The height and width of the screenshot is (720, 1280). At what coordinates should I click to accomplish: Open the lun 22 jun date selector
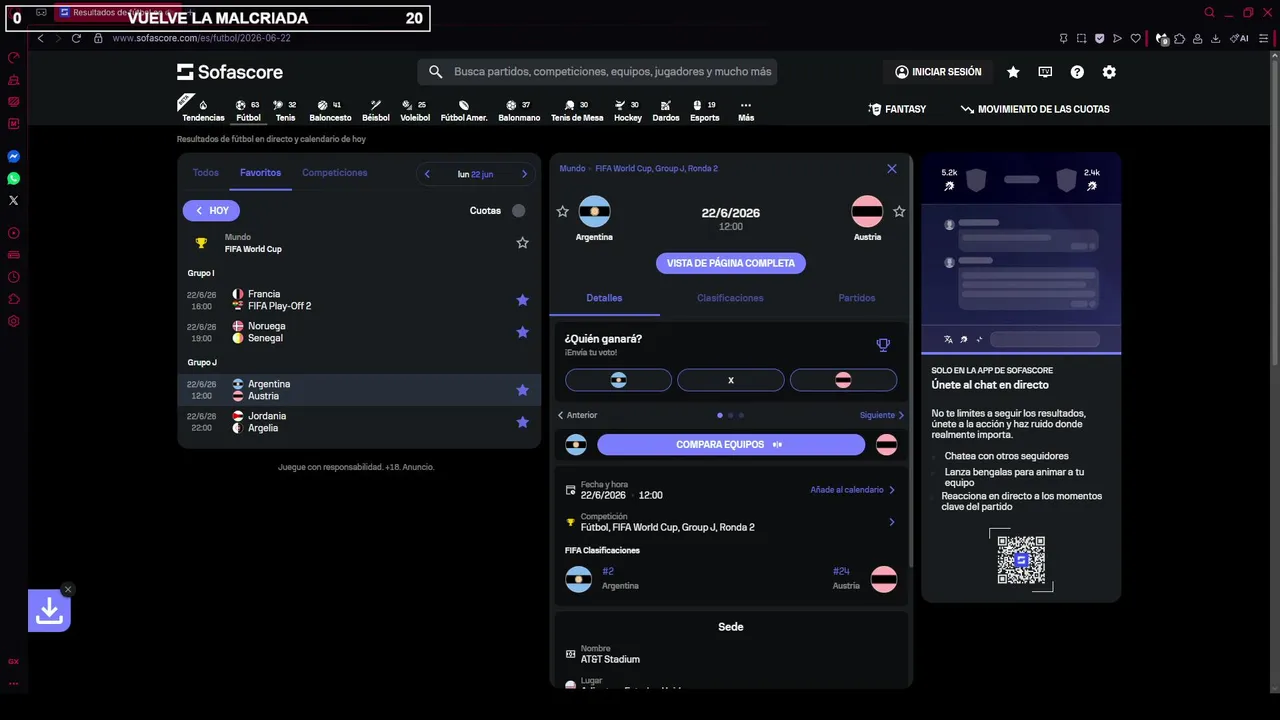click(475, 174)
